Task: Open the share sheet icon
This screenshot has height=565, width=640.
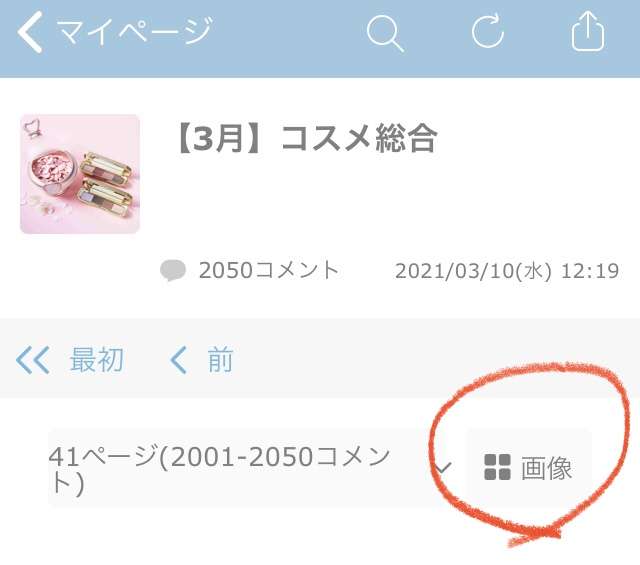Action: click(x=588, y=31)
